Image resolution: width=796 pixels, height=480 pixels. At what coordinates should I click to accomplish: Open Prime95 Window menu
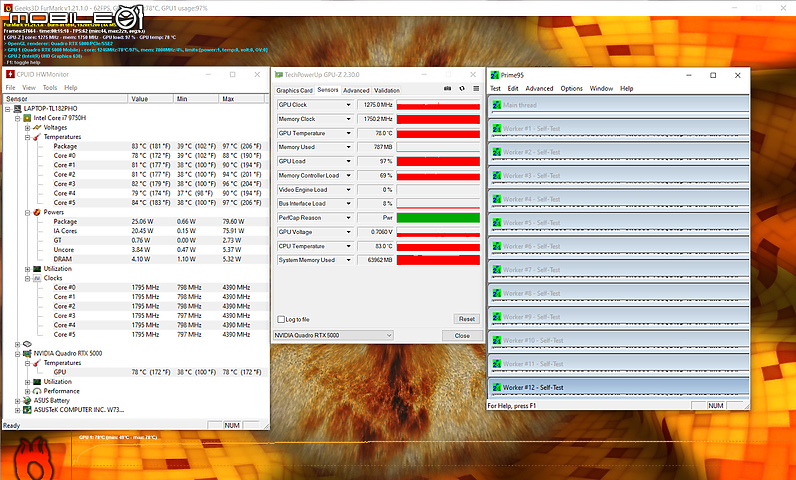tap(601, 88)
